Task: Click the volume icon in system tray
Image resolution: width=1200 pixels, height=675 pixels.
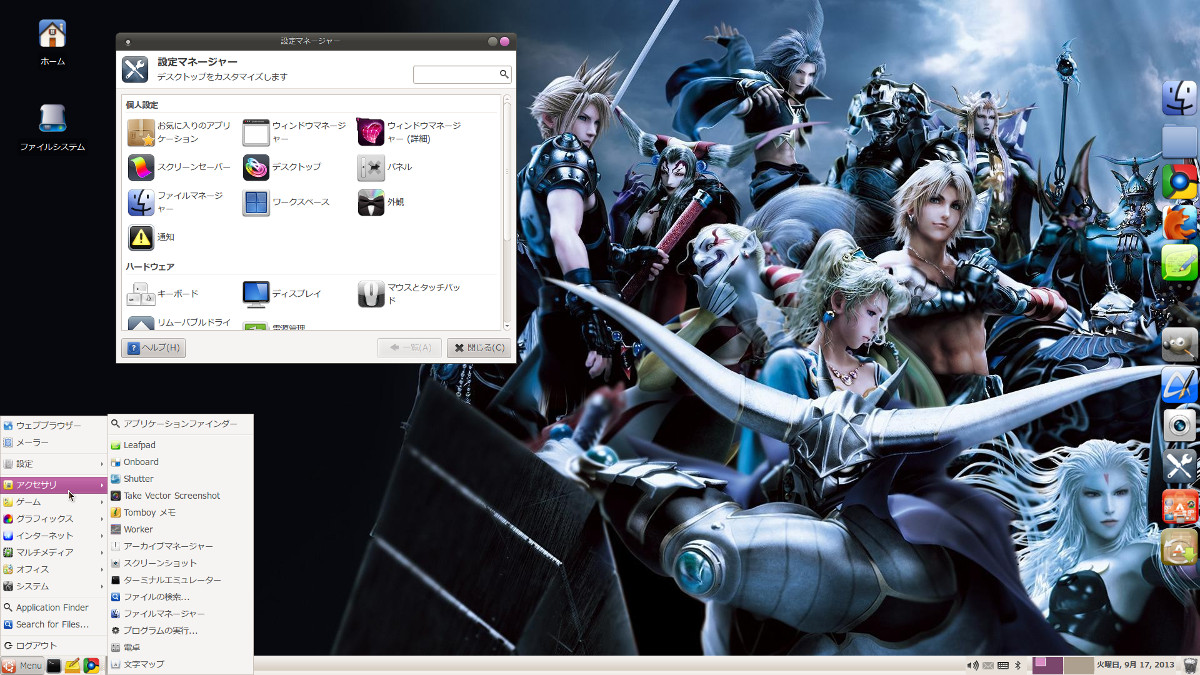Action: coord(971,665)
